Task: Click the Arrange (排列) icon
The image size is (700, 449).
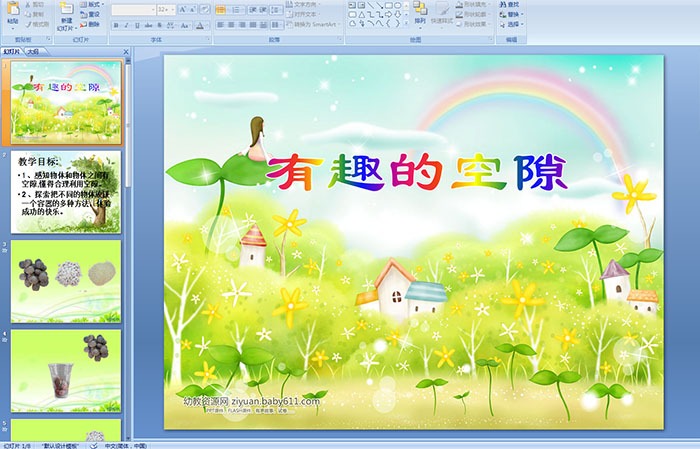Action: [x=419, y=12]
